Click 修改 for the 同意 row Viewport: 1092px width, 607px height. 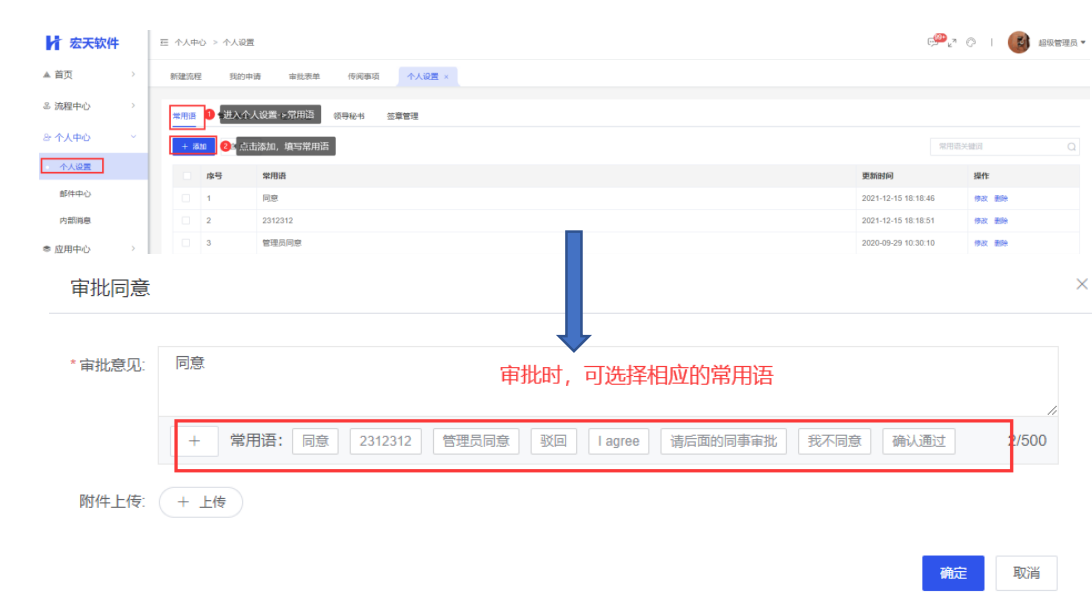click(x=981, y=198)
